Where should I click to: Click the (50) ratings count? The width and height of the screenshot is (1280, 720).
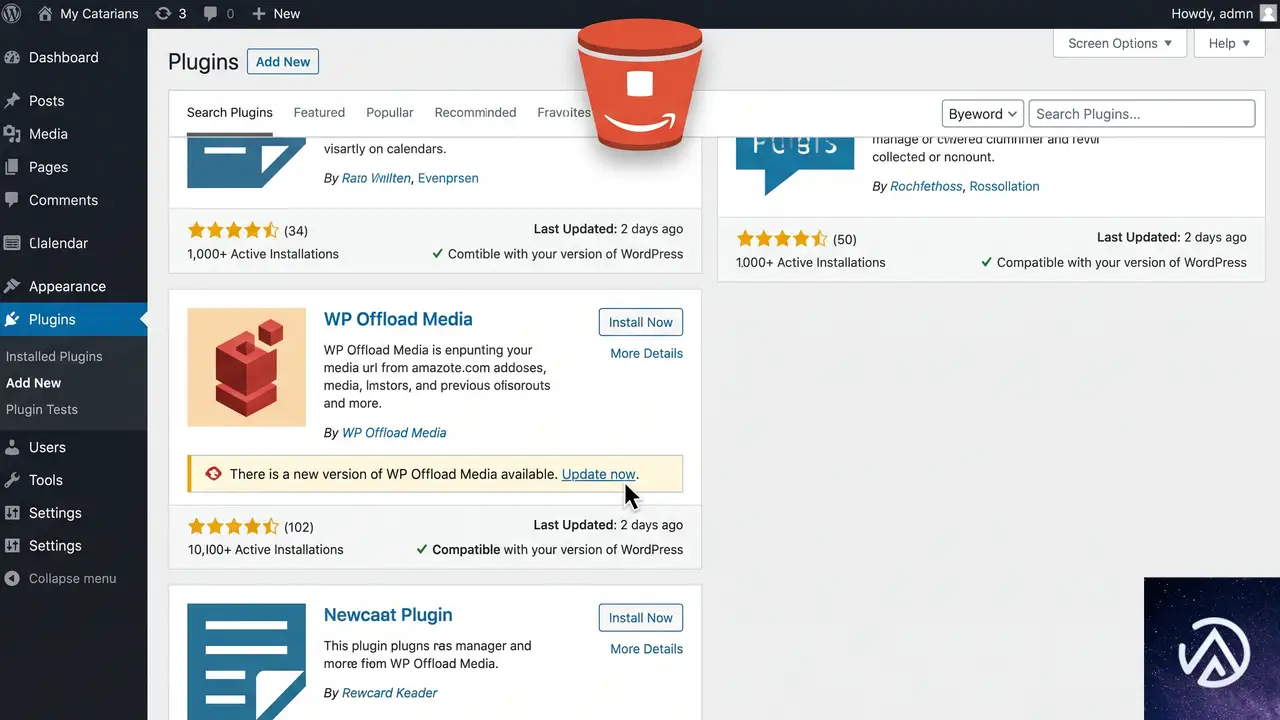[x=845, y=239]
